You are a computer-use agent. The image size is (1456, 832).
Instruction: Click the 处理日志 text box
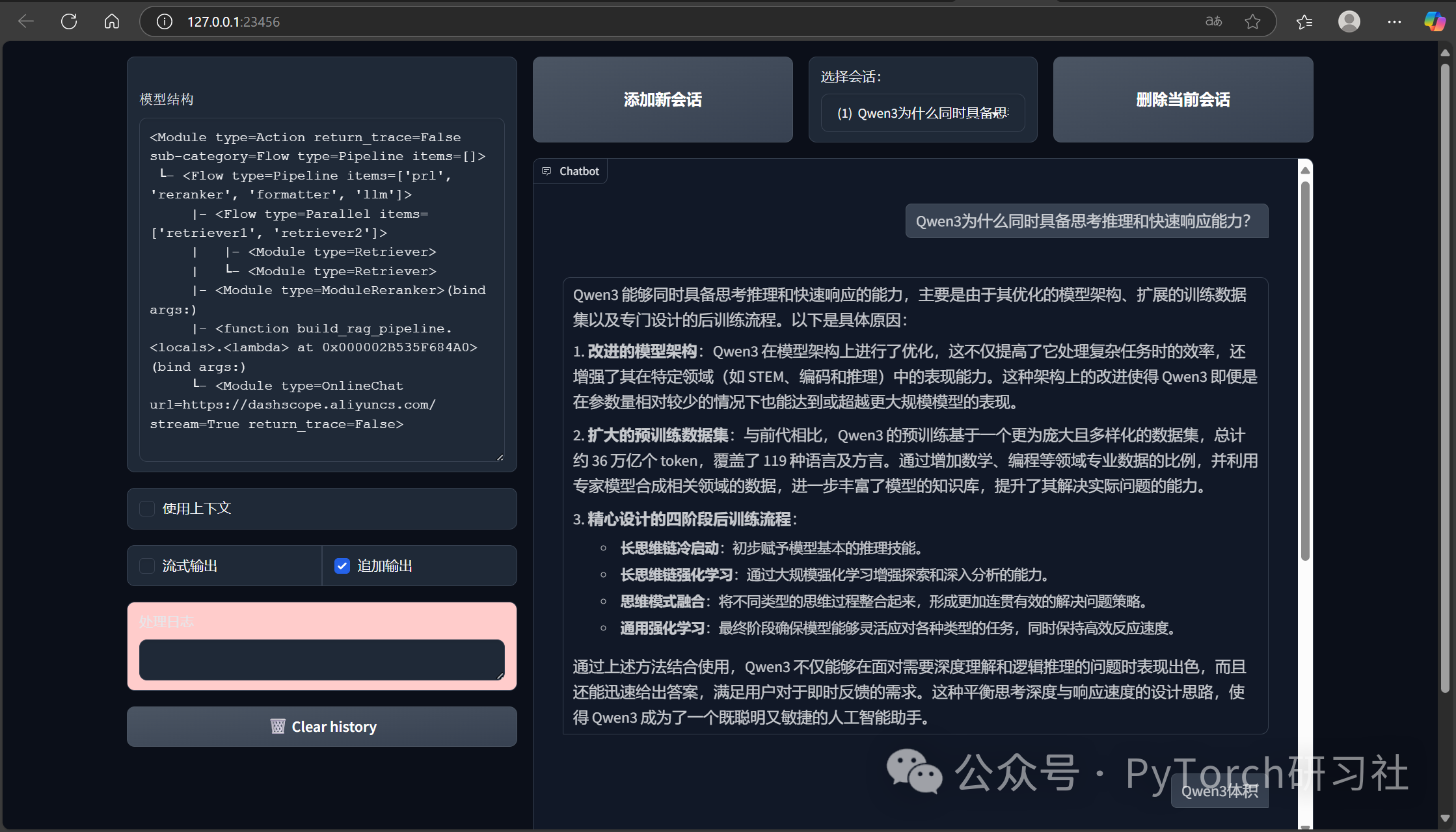(x=321, y=660)
